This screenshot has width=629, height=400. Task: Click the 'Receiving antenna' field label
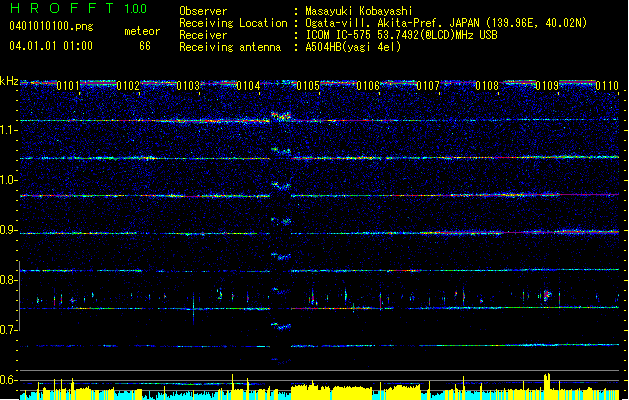[230, 47]
